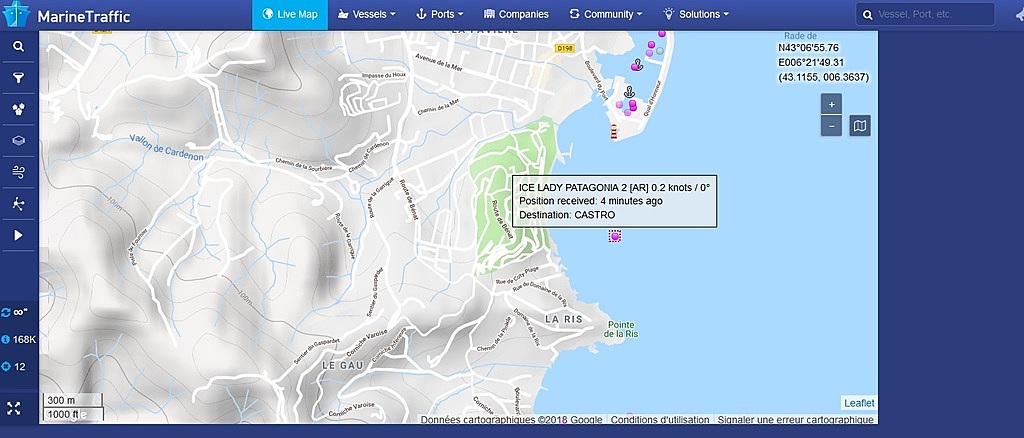Image resolution: width=1024 pixels, height=438 pixels.
Task: Toggle the wind weather overlay
Action: coord(19,172)
